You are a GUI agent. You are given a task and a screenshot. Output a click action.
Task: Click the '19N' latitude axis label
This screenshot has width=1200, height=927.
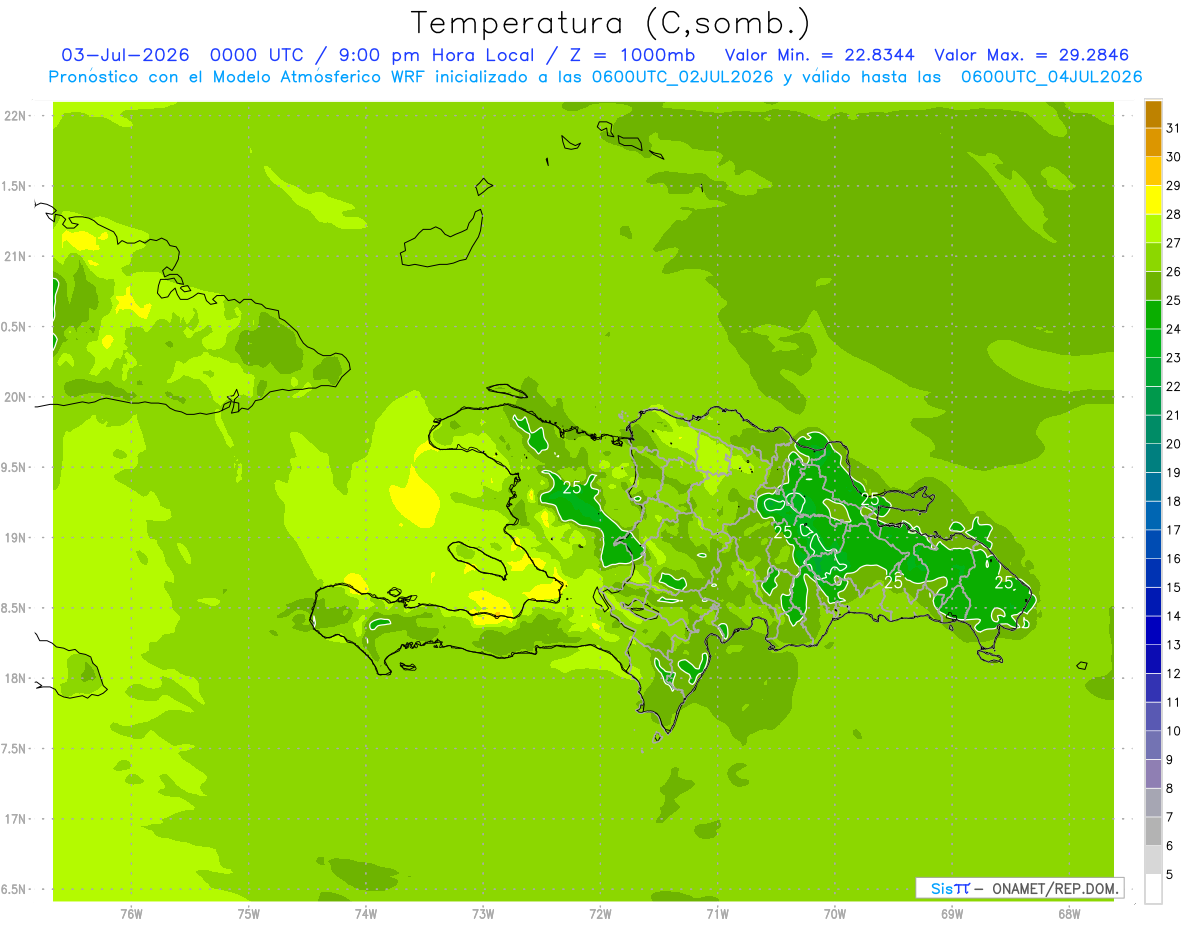point(15,538)
